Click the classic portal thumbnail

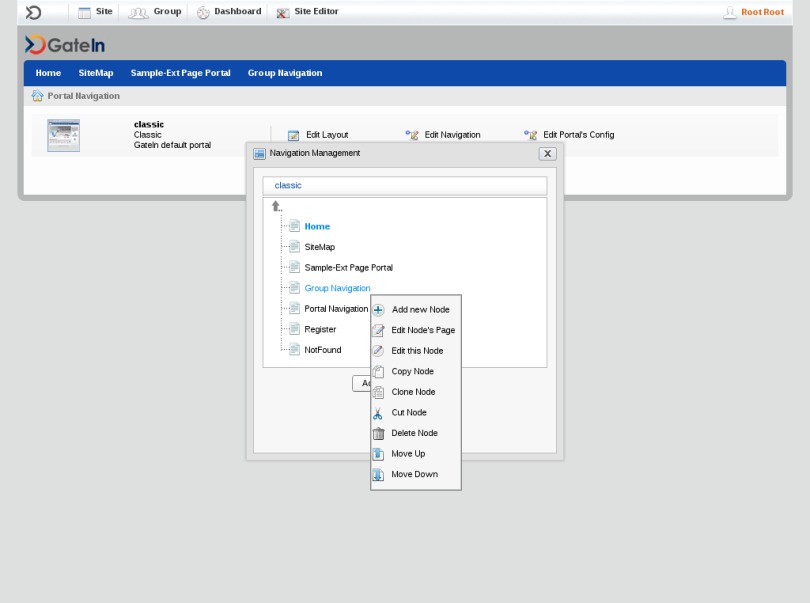[64, 135]
